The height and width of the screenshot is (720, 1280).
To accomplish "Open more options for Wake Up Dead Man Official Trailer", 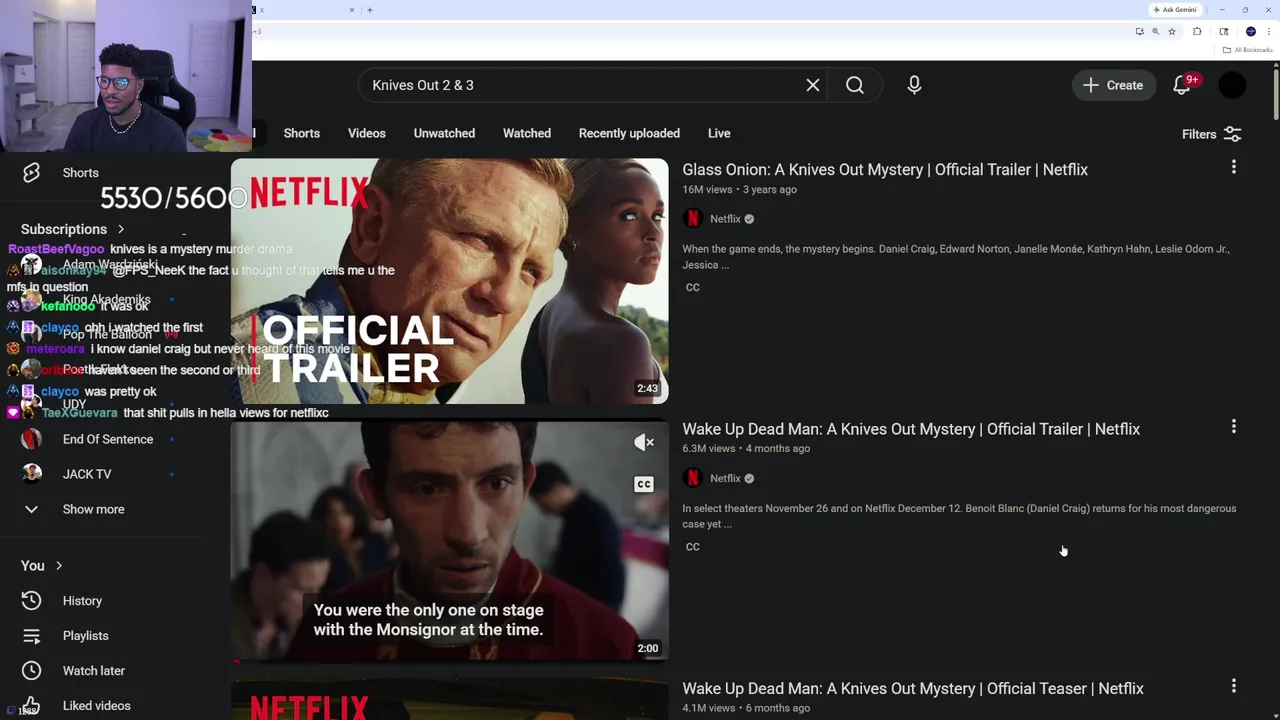I will 1234,427.
